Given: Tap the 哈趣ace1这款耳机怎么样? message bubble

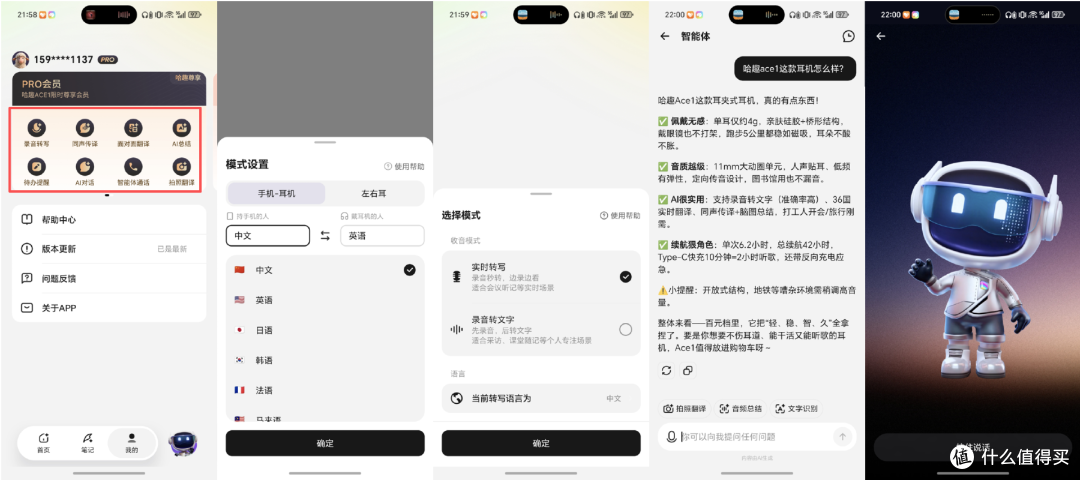Looking at the screenshot, I should click(795, 69).
